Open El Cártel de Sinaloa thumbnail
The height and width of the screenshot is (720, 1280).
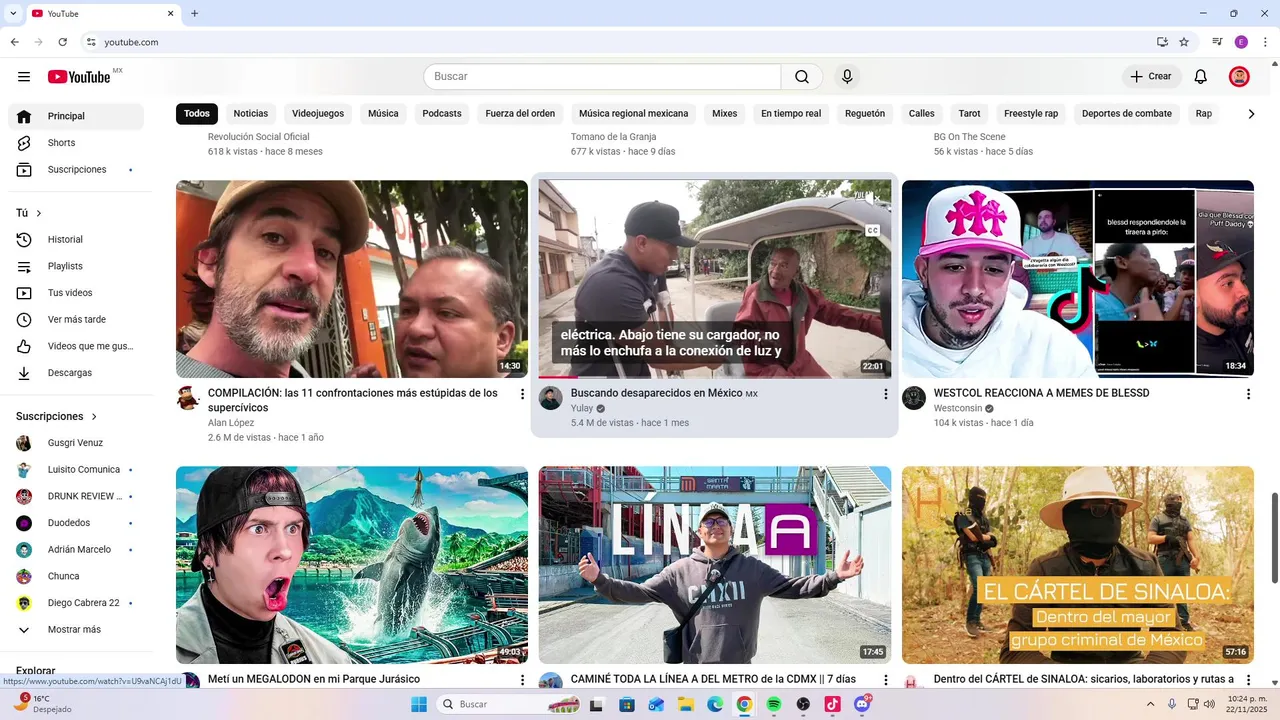tap(1078, 565)
